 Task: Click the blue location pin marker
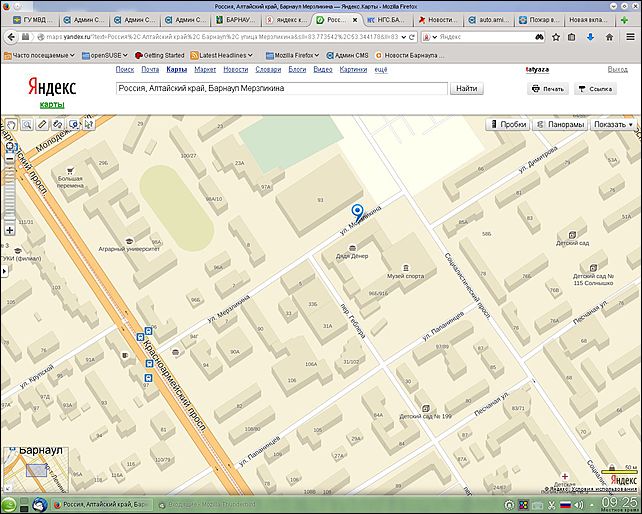click(358, 211)
